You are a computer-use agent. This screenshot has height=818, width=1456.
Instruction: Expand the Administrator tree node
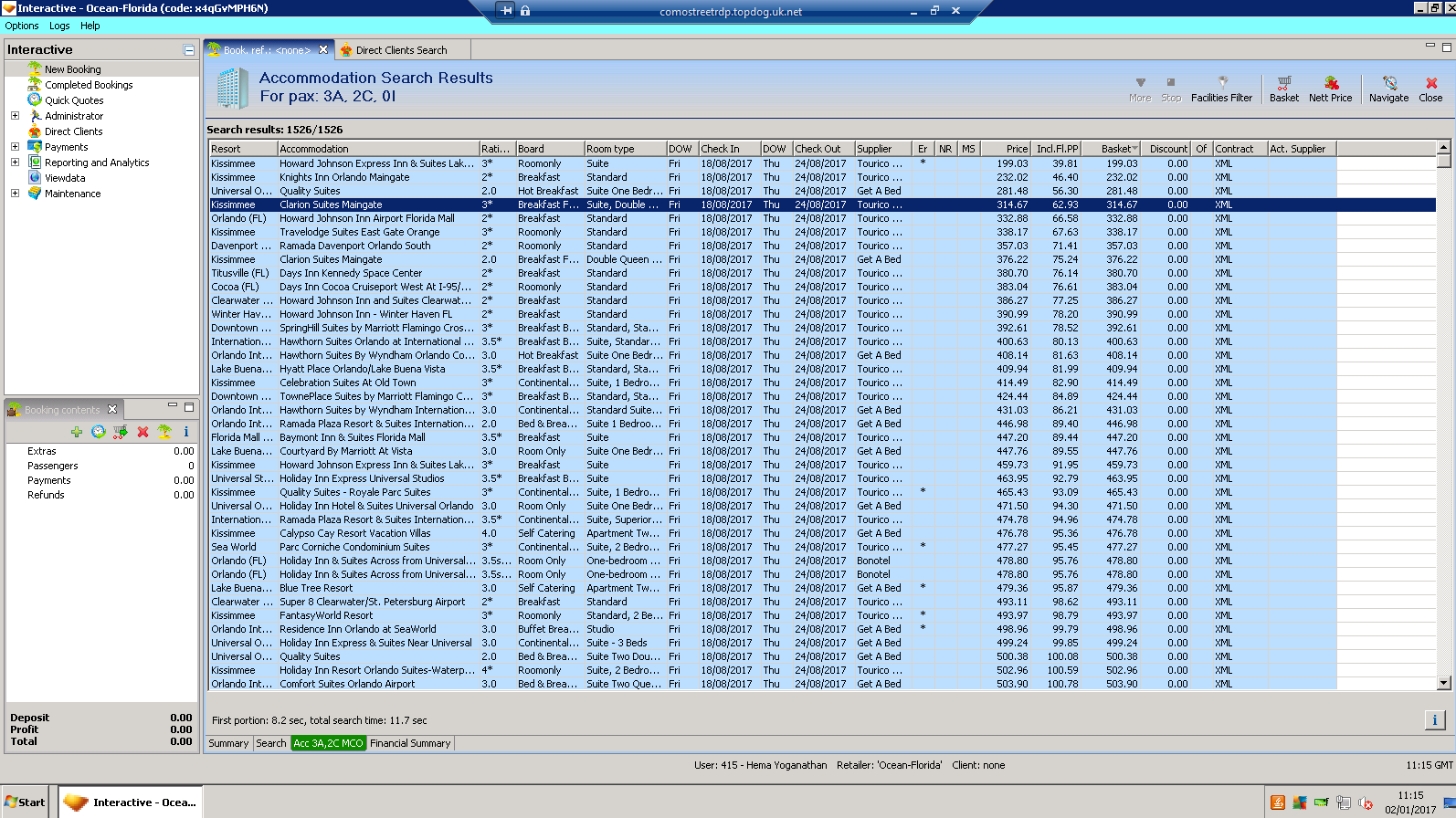pos(15,116)
